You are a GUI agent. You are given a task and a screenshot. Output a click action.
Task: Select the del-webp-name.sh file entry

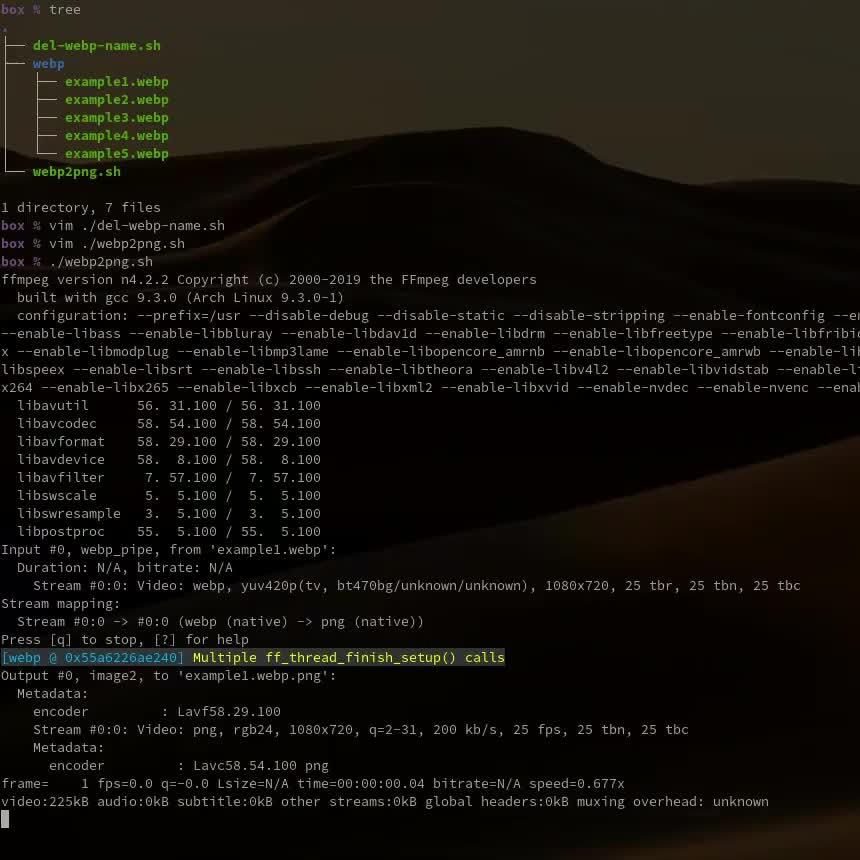(x=97, y=46)
